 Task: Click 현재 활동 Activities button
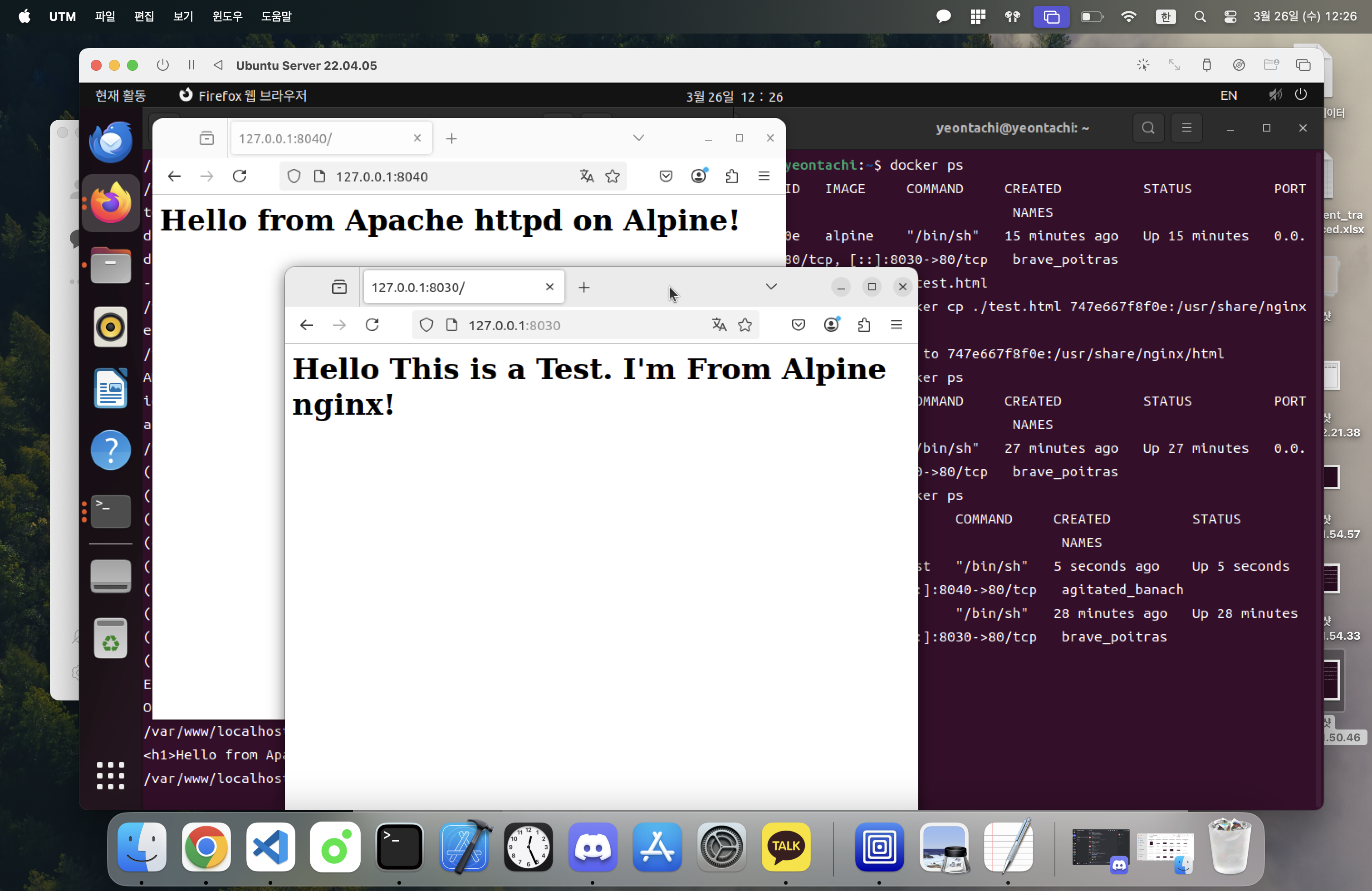coord(121,96)
